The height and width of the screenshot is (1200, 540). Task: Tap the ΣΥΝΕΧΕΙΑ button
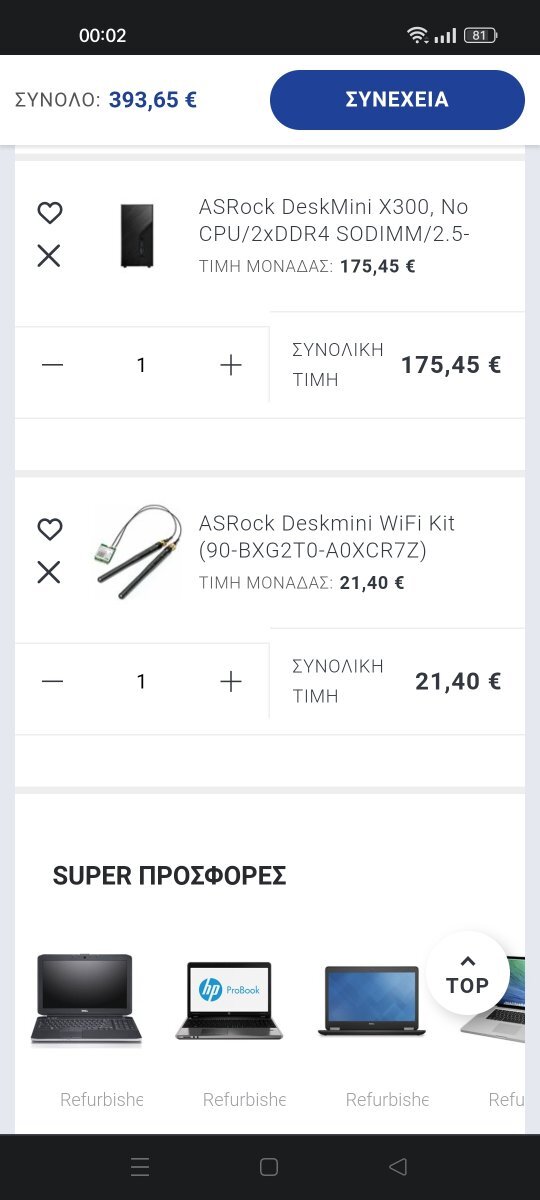click(x=397, y=100)
